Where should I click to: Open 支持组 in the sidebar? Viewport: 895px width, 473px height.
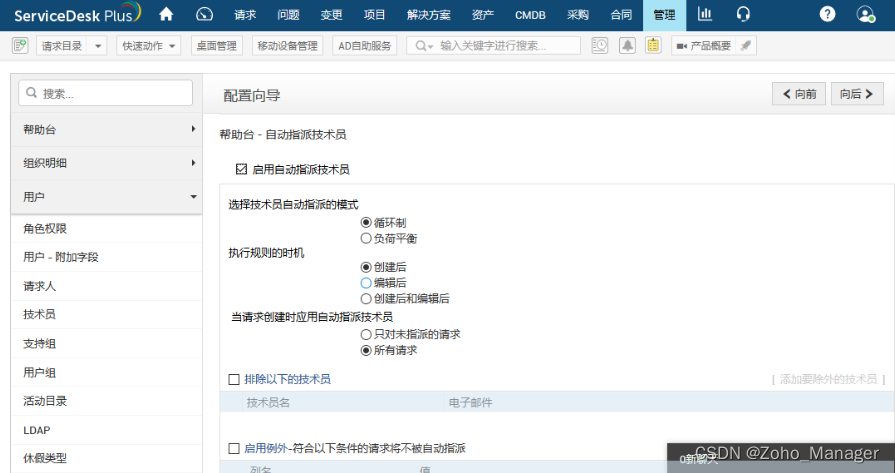tap(107, 343)
